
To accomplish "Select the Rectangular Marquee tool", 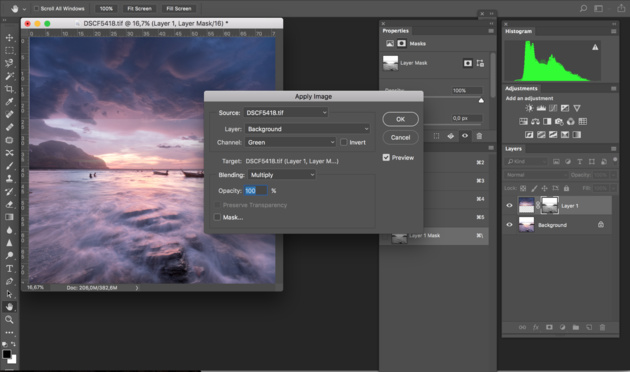I will point(9,50).
